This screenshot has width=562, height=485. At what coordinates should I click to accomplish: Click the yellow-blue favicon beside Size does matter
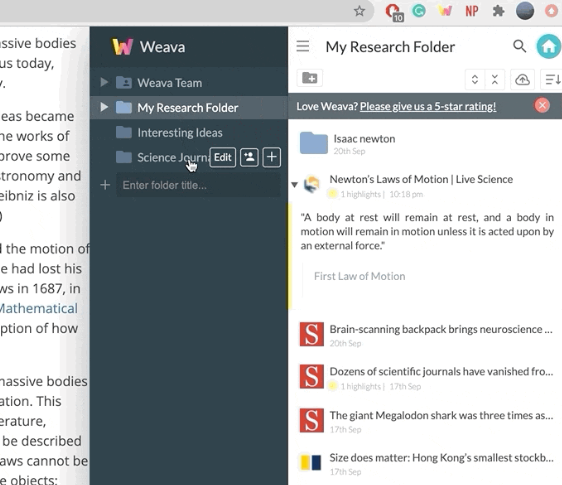pyautogui.click(x=311, y=462)
